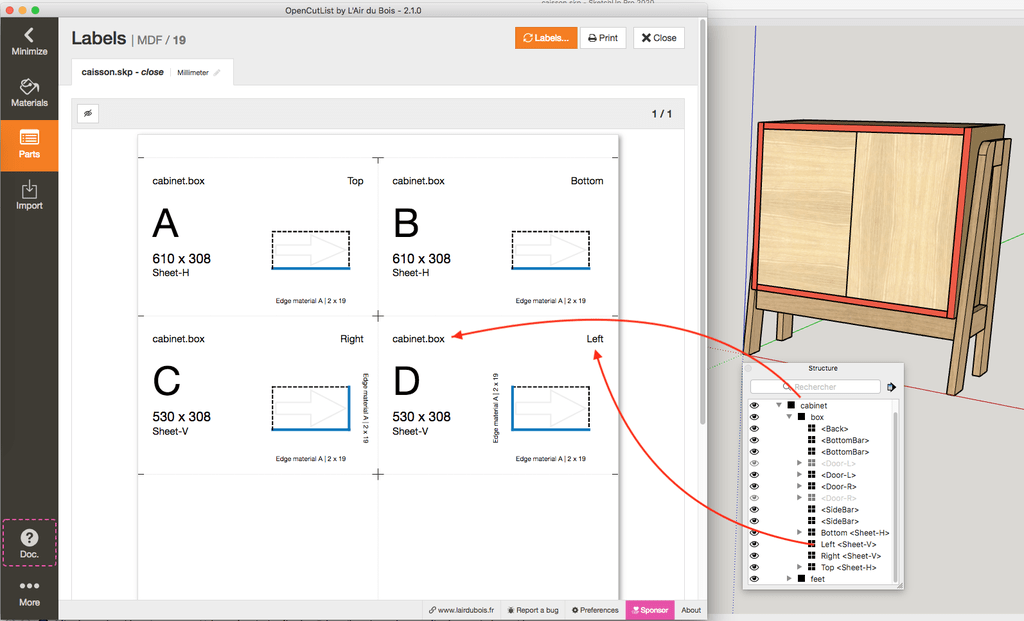The height and width of the screenshot is (621, 1024).
Task: Expand the dimmed <Door-L> node
Action: point(799,463)
